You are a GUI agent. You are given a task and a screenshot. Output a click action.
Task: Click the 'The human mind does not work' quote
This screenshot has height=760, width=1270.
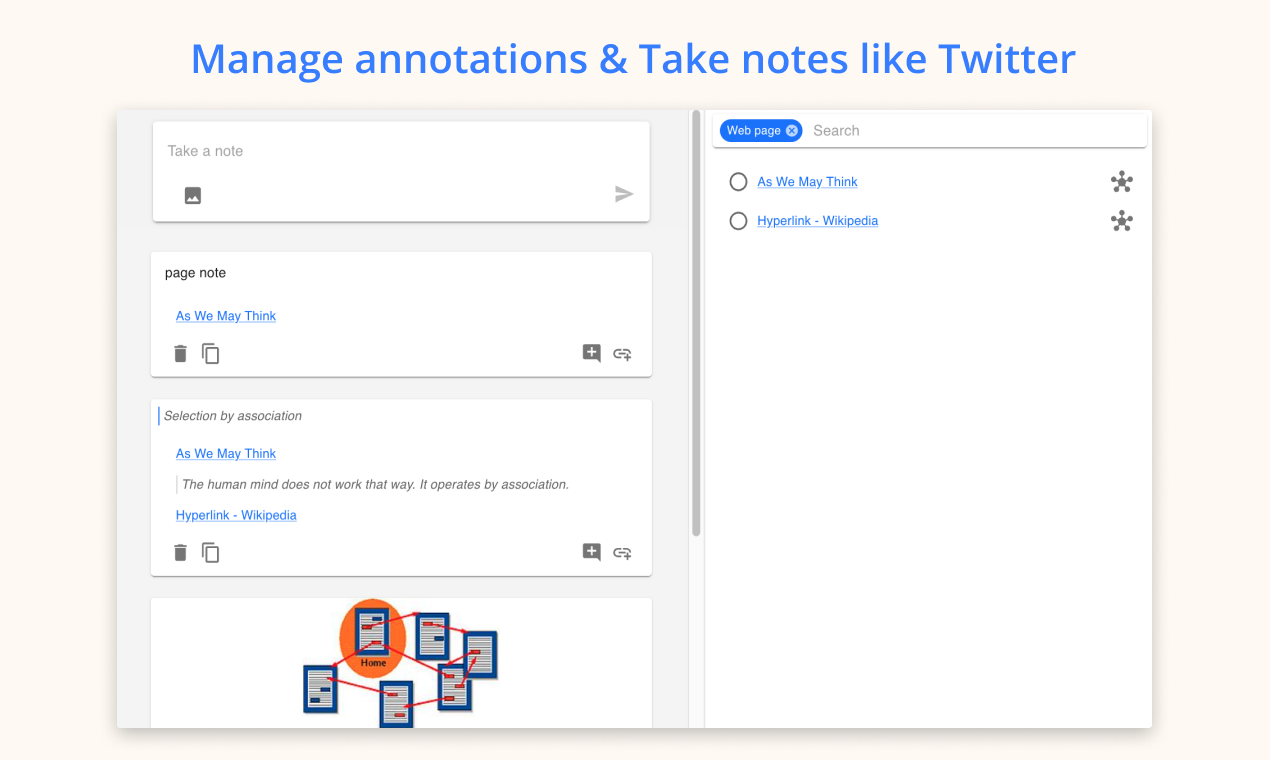[375, 485]
